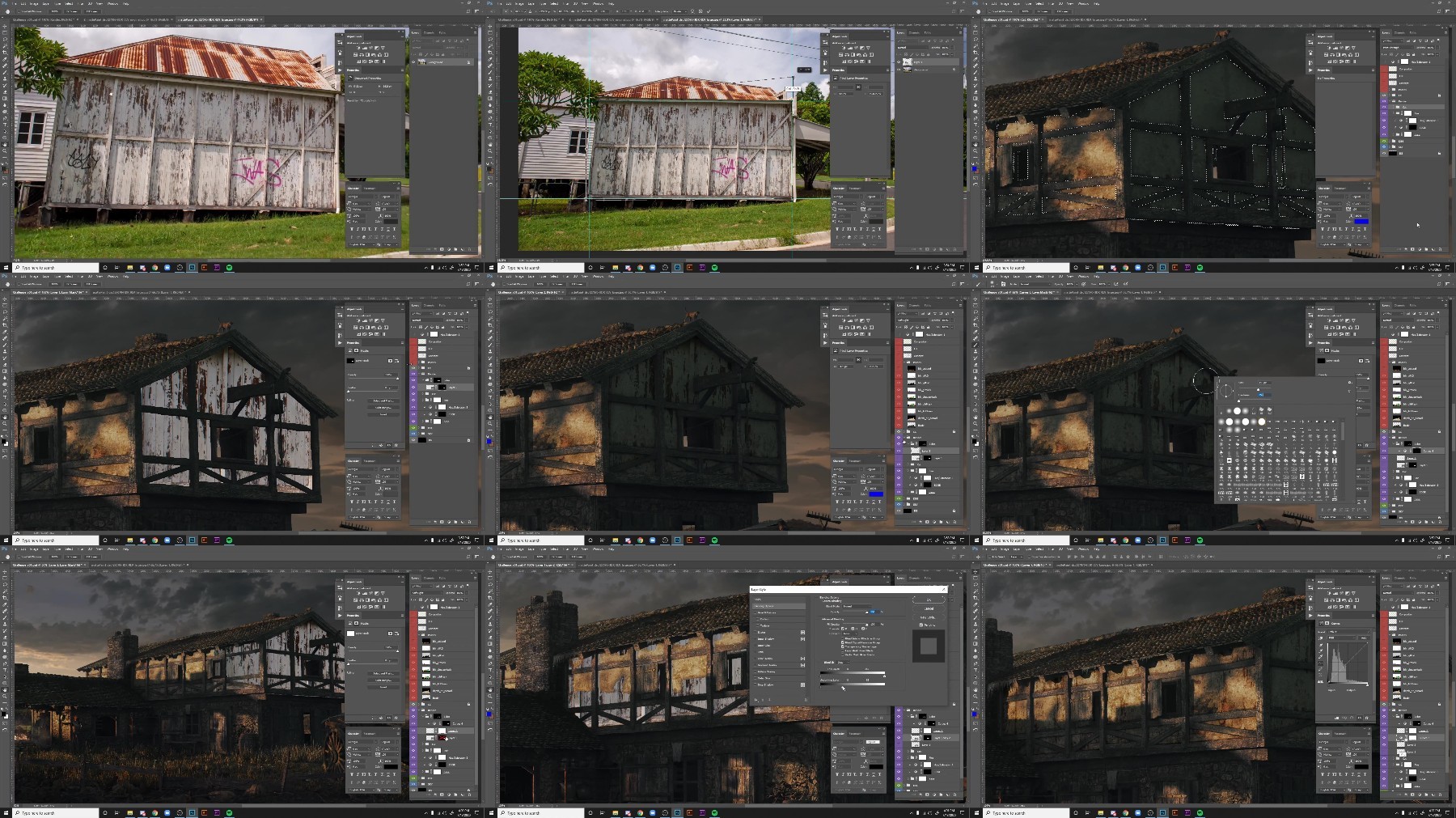Enable Bevel & Emboss in Layer Style dialog
The width and height of the screenshot is (1456, 818).
[x=755, y=612]
